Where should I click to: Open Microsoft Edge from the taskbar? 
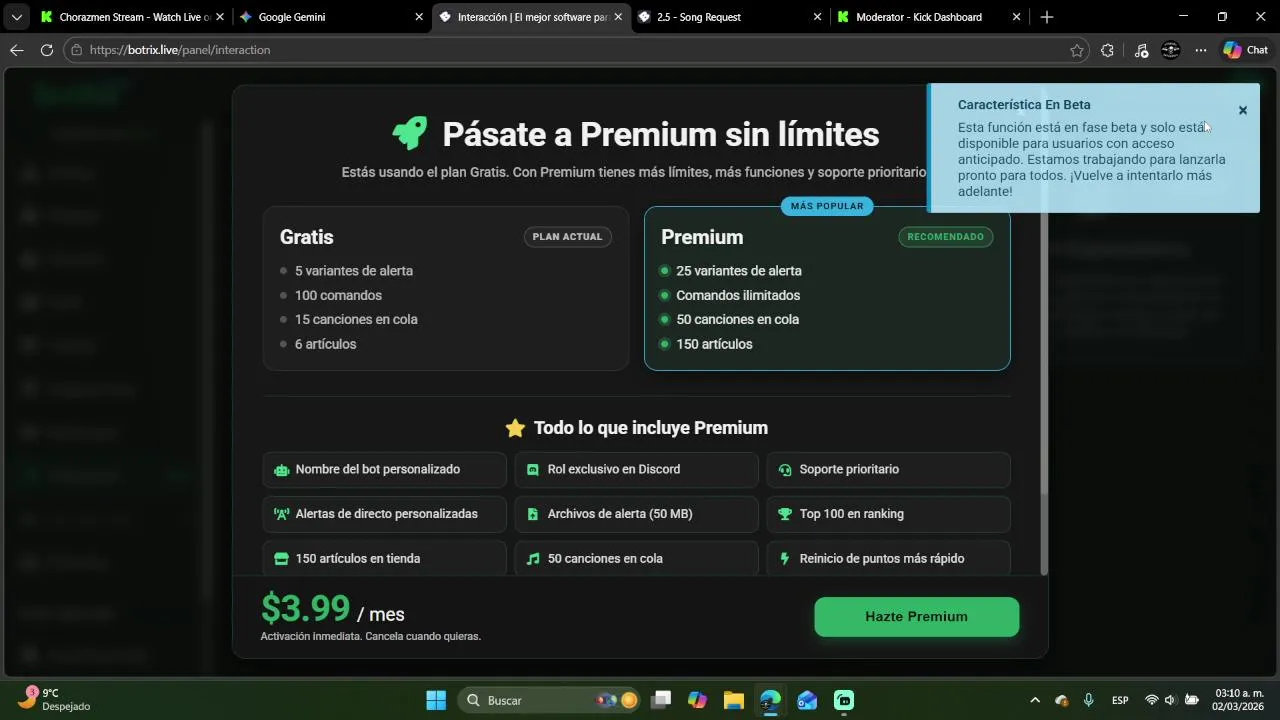[770, 700]
